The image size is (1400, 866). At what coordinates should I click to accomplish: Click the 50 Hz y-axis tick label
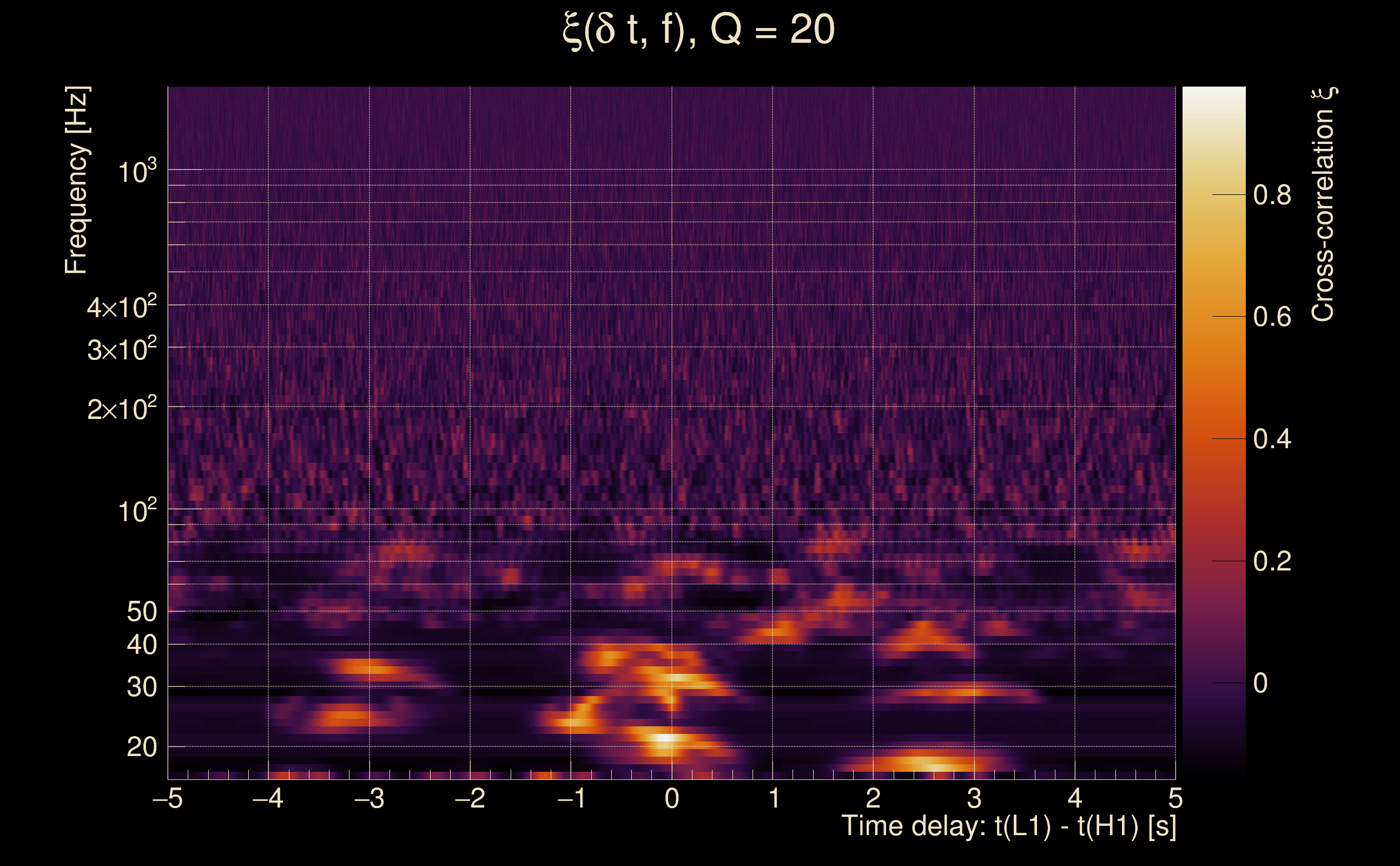coord(141,612)
